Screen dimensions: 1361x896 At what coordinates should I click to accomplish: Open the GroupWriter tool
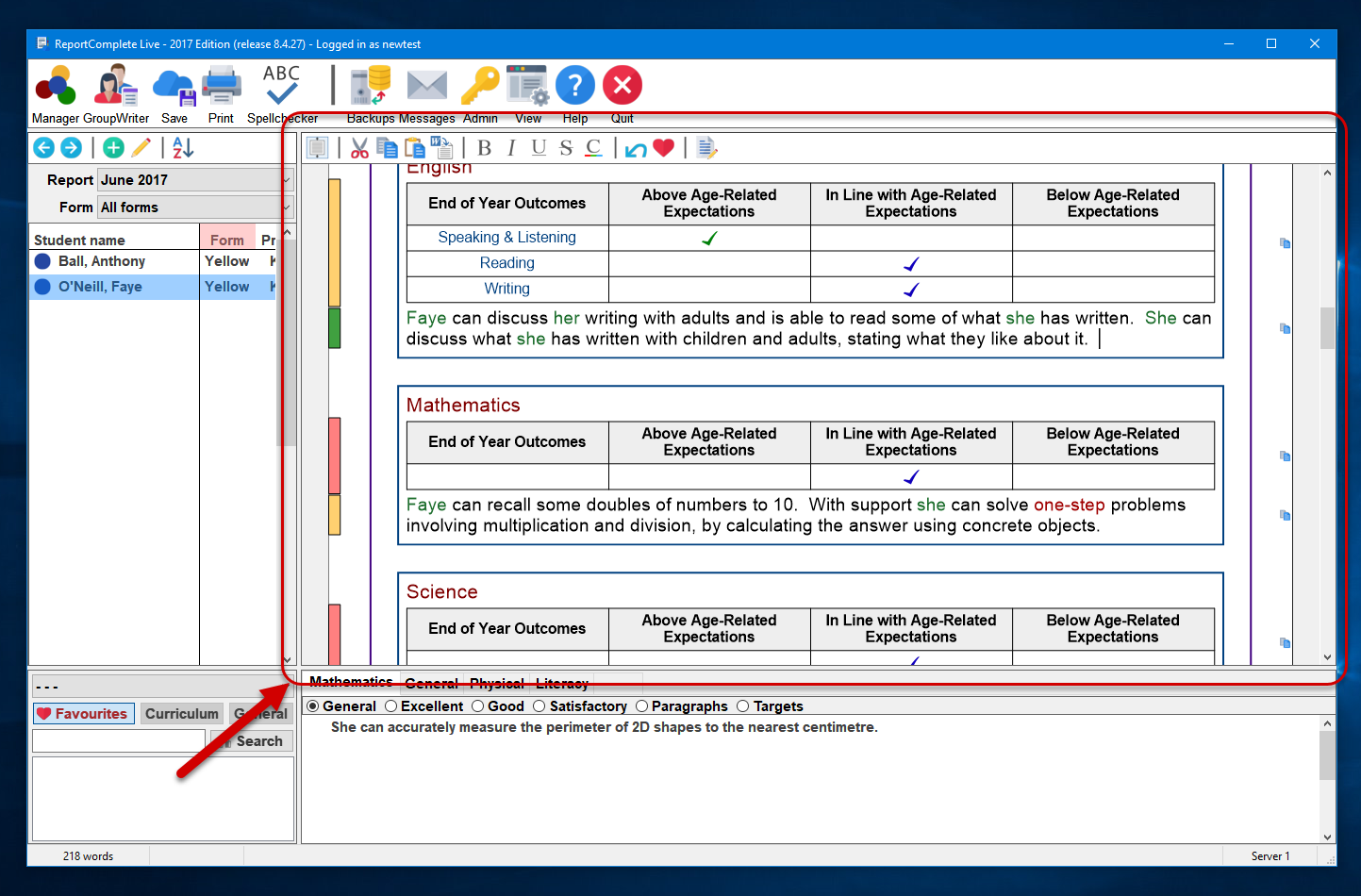point(116,87)
